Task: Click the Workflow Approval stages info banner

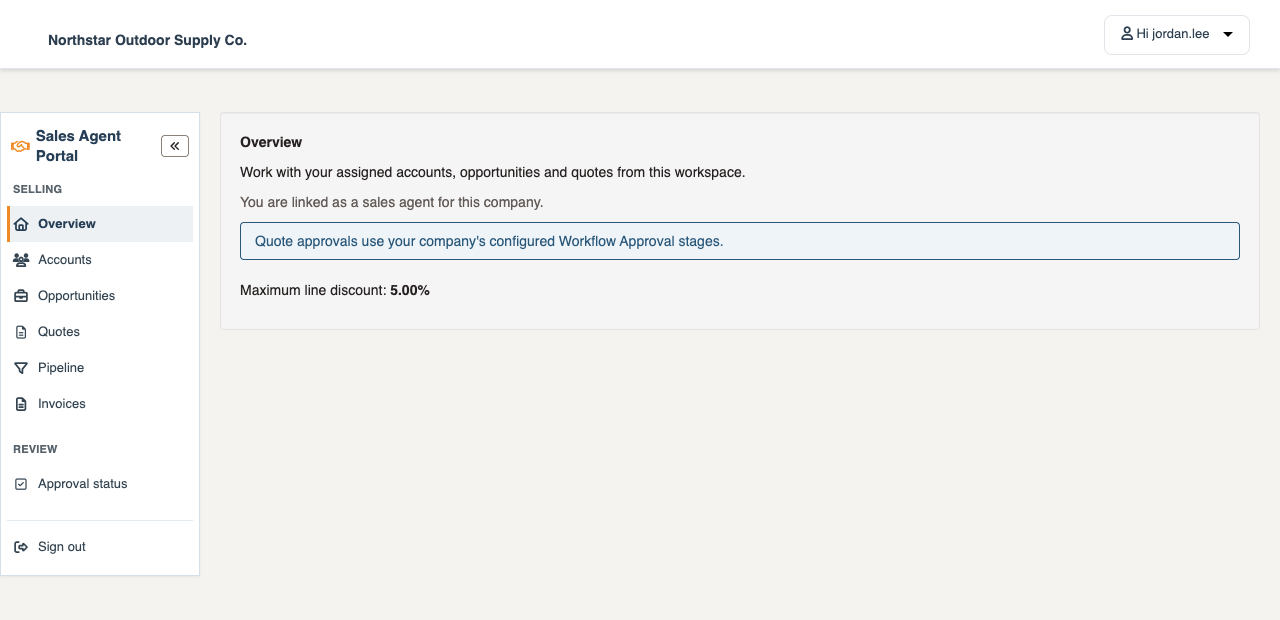Action: tap(740, 241)
